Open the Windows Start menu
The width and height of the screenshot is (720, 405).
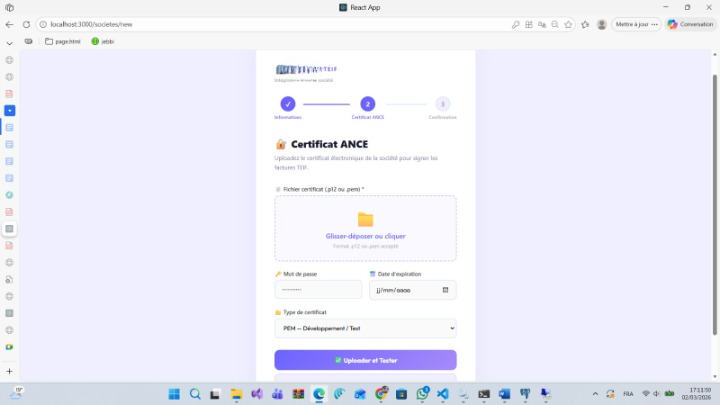coord(174,394)
